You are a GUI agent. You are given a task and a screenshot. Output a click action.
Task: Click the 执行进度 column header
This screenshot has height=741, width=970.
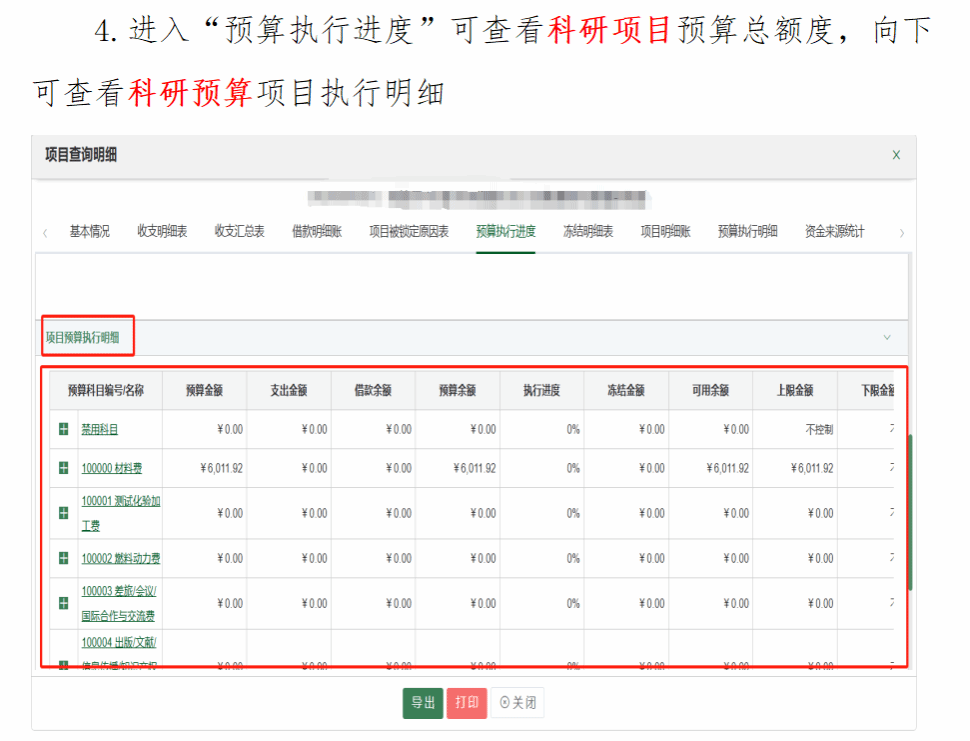pyautogui.click(x=542, y=390)
